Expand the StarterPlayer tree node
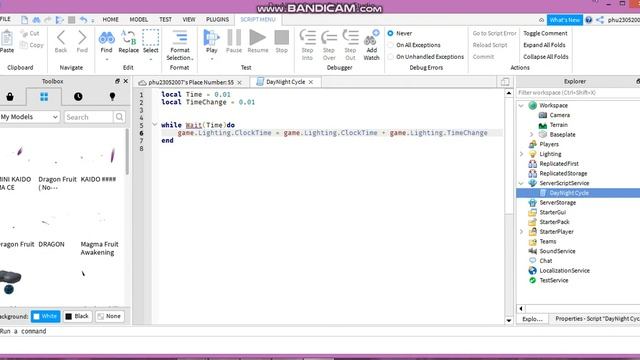 coord(521,231)
